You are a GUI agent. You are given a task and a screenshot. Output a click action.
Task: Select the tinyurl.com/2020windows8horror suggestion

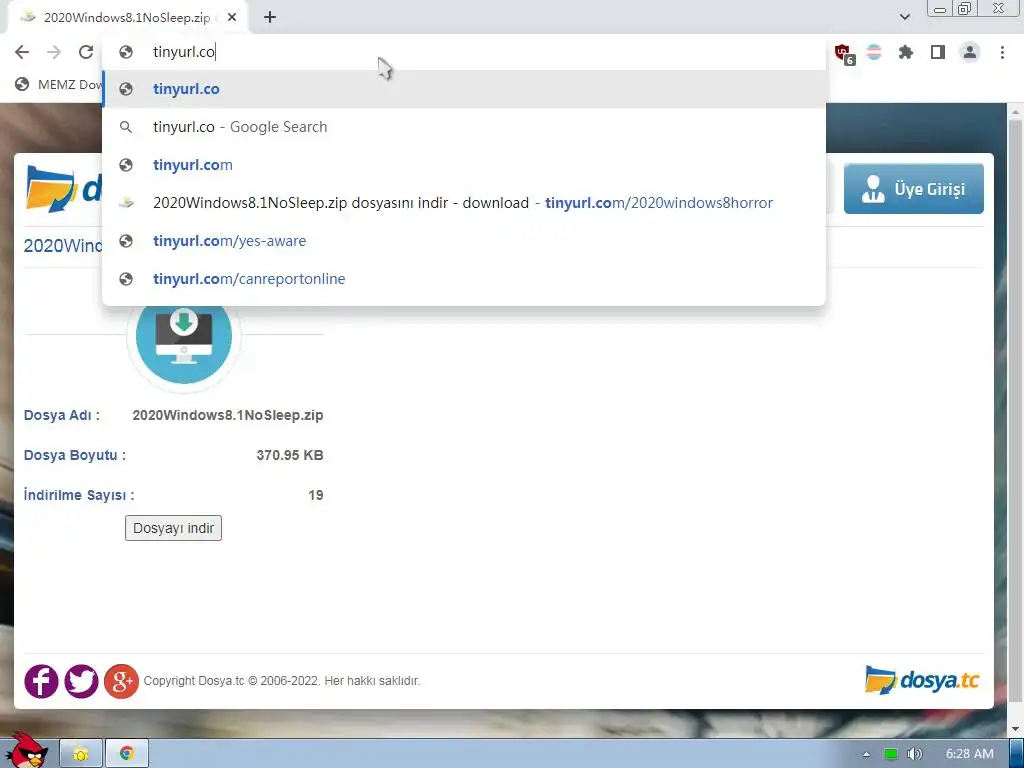(x=464, y=202)
